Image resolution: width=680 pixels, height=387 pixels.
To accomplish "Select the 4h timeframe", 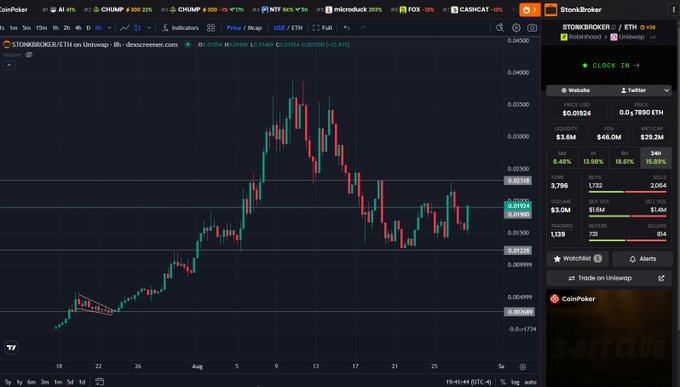I will point(78,28).
